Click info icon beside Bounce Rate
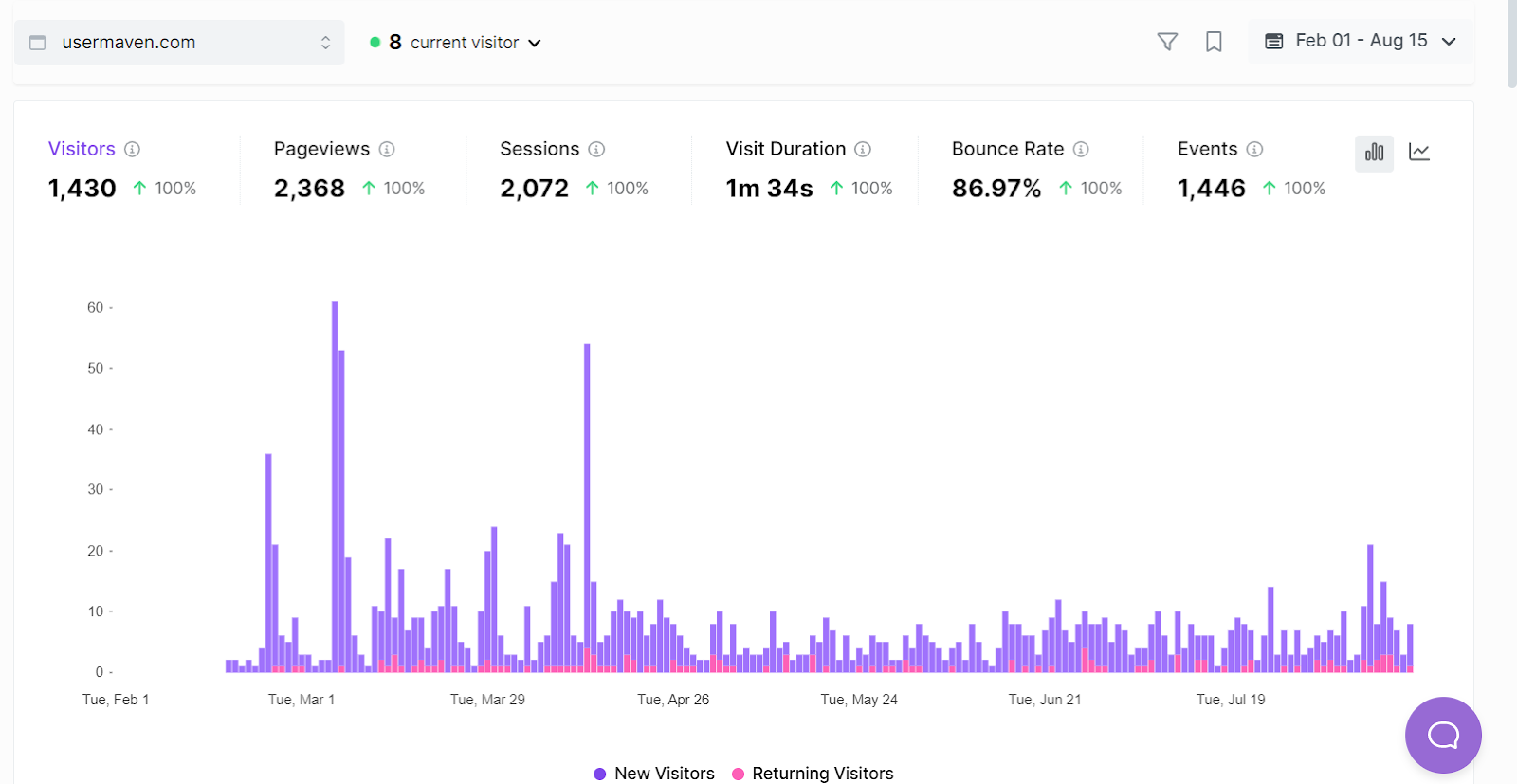Viewport: 1517px width, 784px height. 1081,149
